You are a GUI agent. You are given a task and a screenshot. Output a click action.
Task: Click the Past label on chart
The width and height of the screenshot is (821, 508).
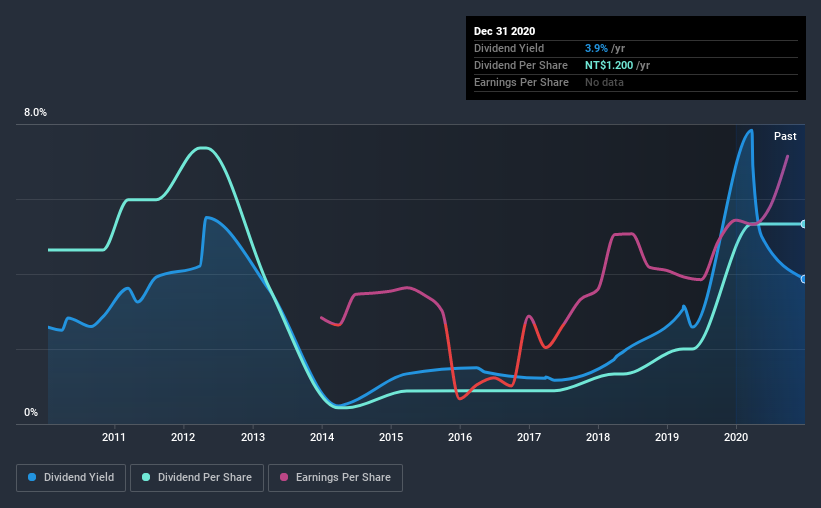click(785, 137)
